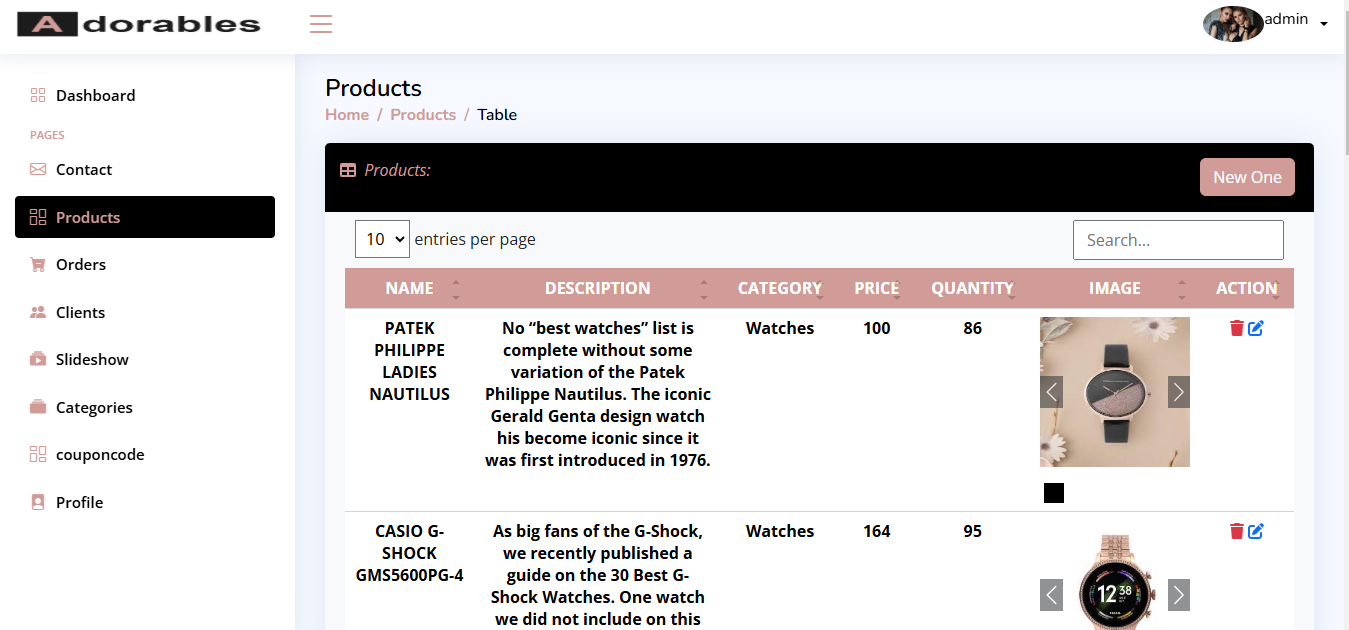Delete the Patek Philippe product via trash icon
Screen dimensions: 1349x630
1237,328
